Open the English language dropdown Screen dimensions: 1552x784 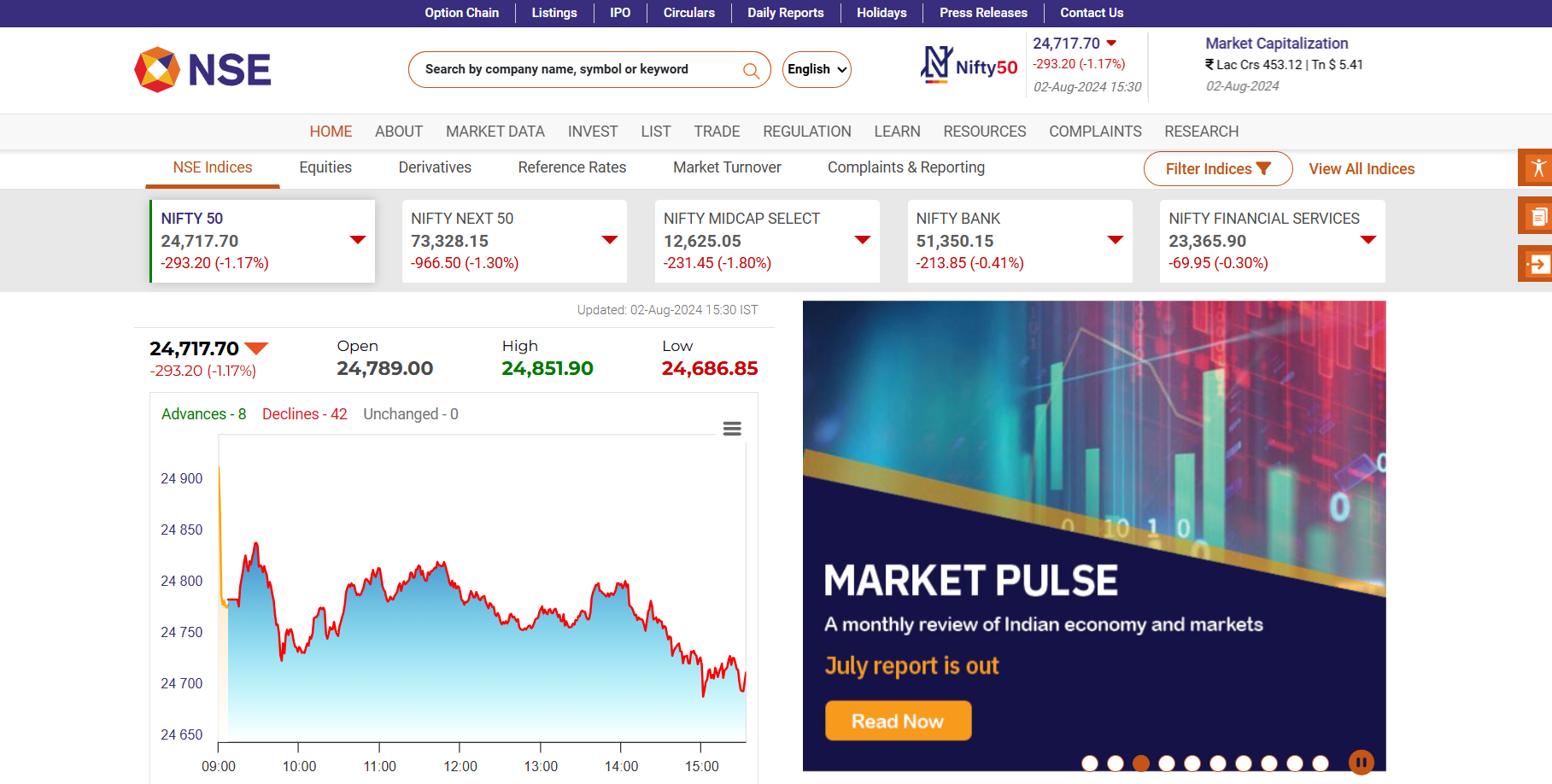point(817,69)
